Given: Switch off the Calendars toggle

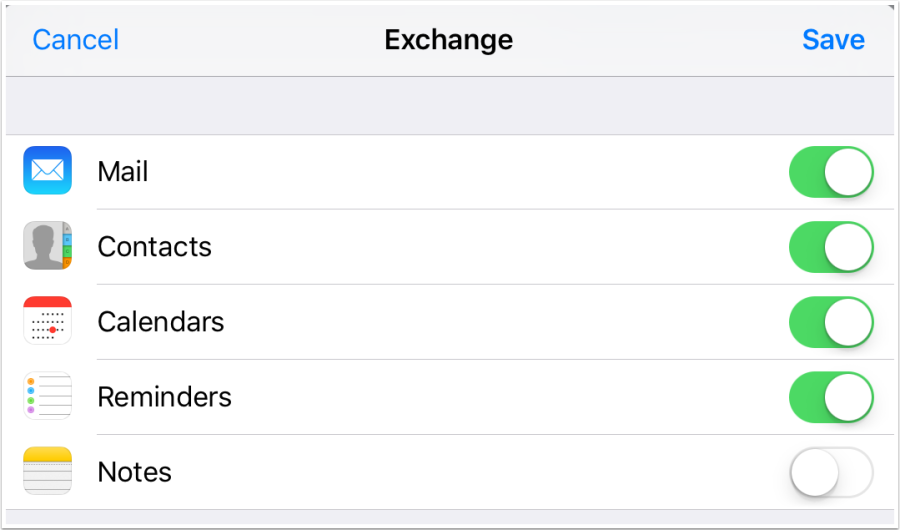Looking at the screenshot, I should 831,322.
